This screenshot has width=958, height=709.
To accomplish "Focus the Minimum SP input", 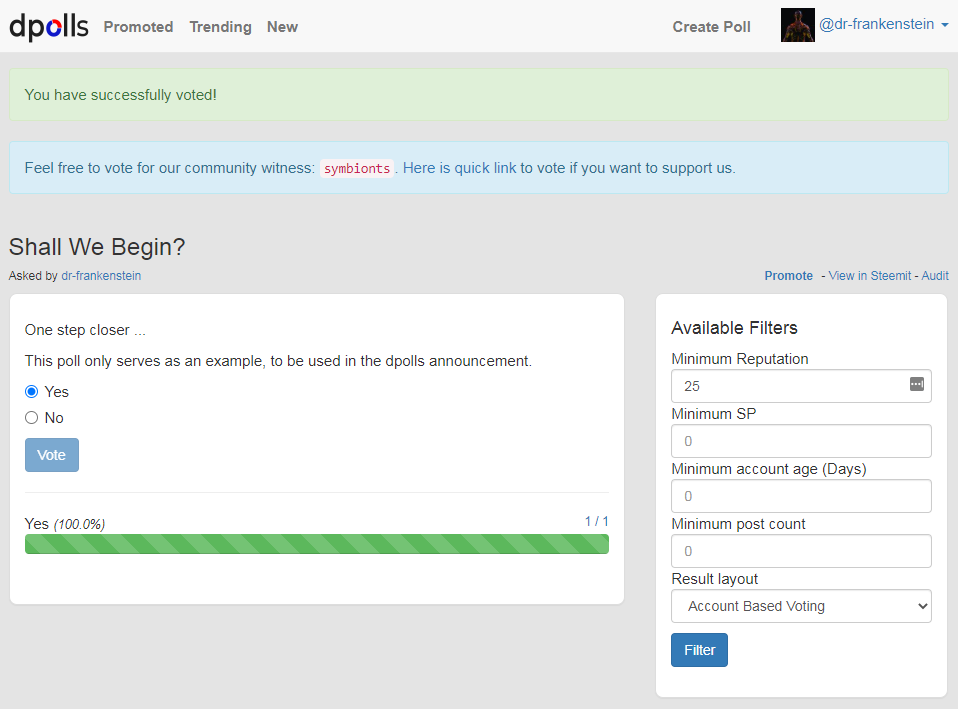I will coord(801,441).
